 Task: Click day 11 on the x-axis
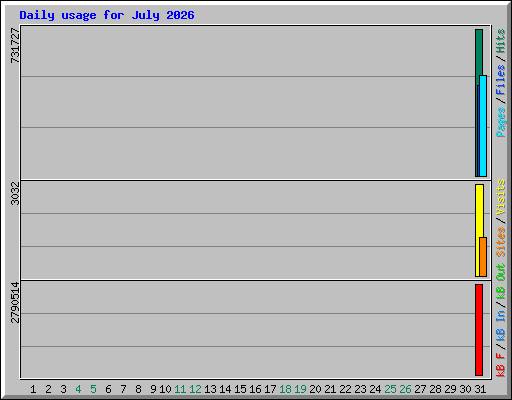pyautogui.click(x=180, y=389)
